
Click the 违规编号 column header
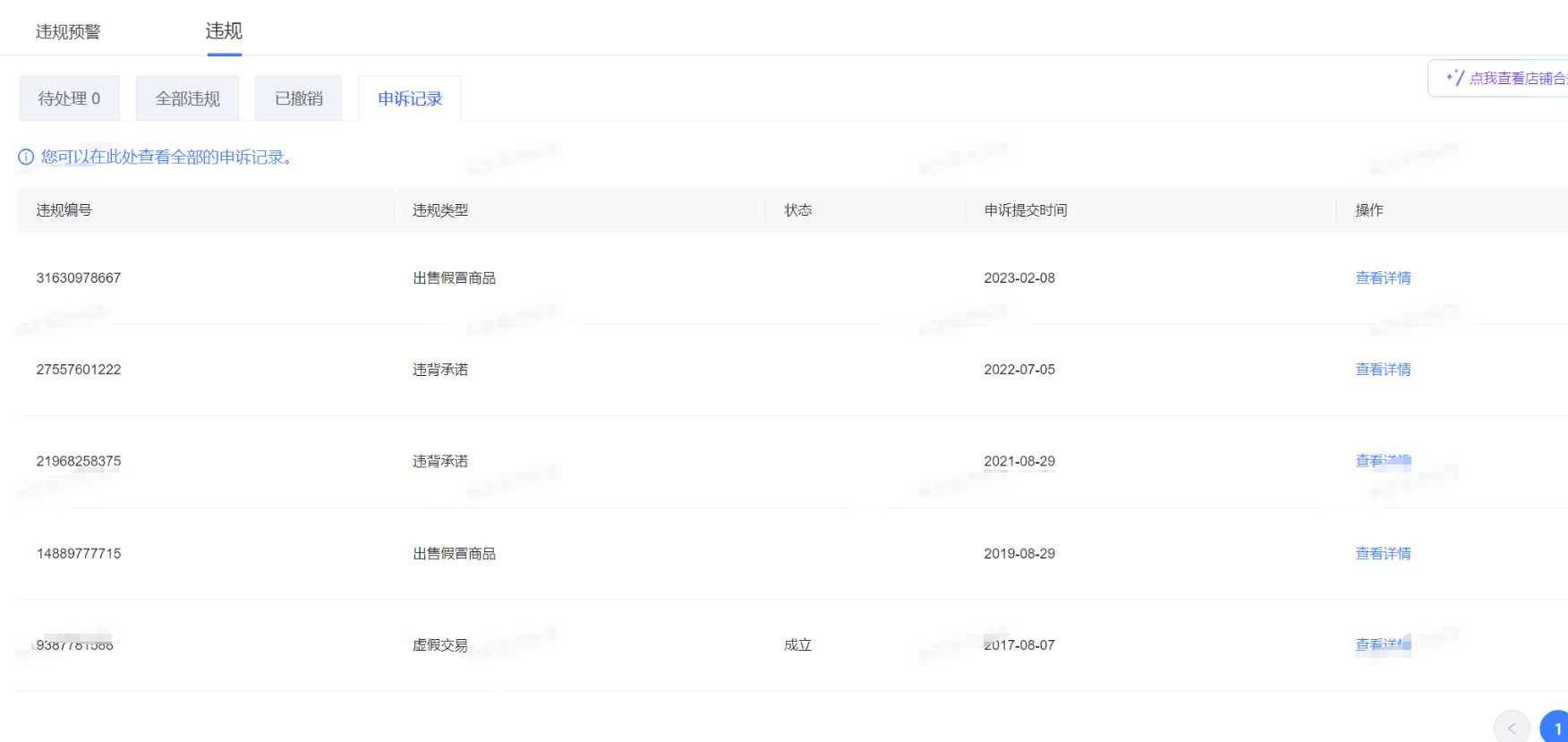point(64,210)
